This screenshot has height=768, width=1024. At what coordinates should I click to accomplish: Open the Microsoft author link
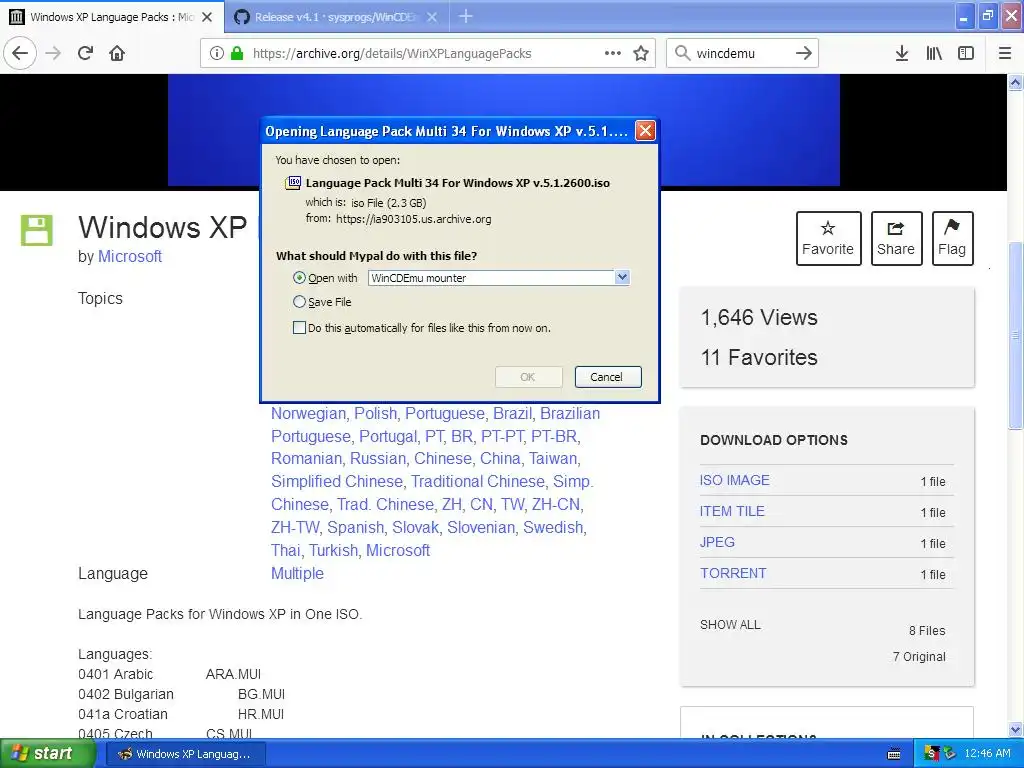[130, 257]
